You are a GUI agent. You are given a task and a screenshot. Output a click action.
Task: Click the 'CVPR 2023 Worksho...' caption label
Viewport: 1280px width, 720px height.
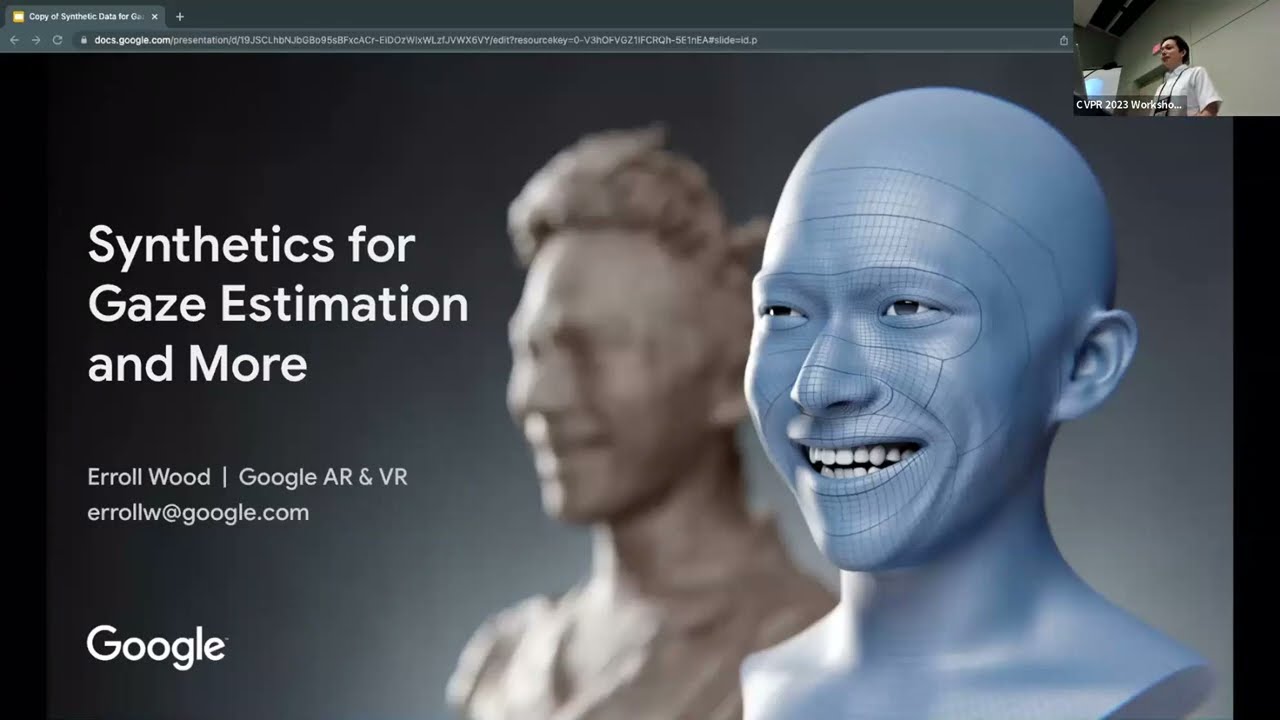[x=1129, y=104]
